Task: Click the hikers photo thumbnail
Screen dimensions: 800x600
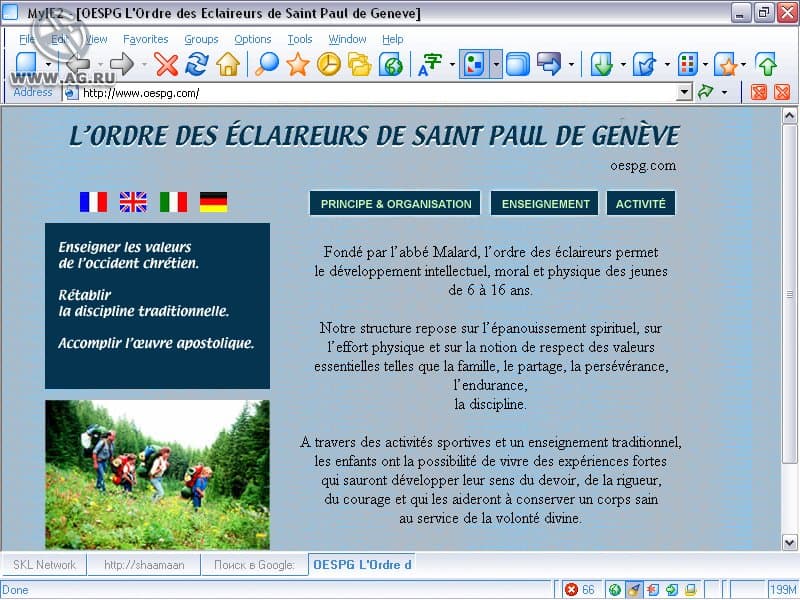Action: [157, 474]
